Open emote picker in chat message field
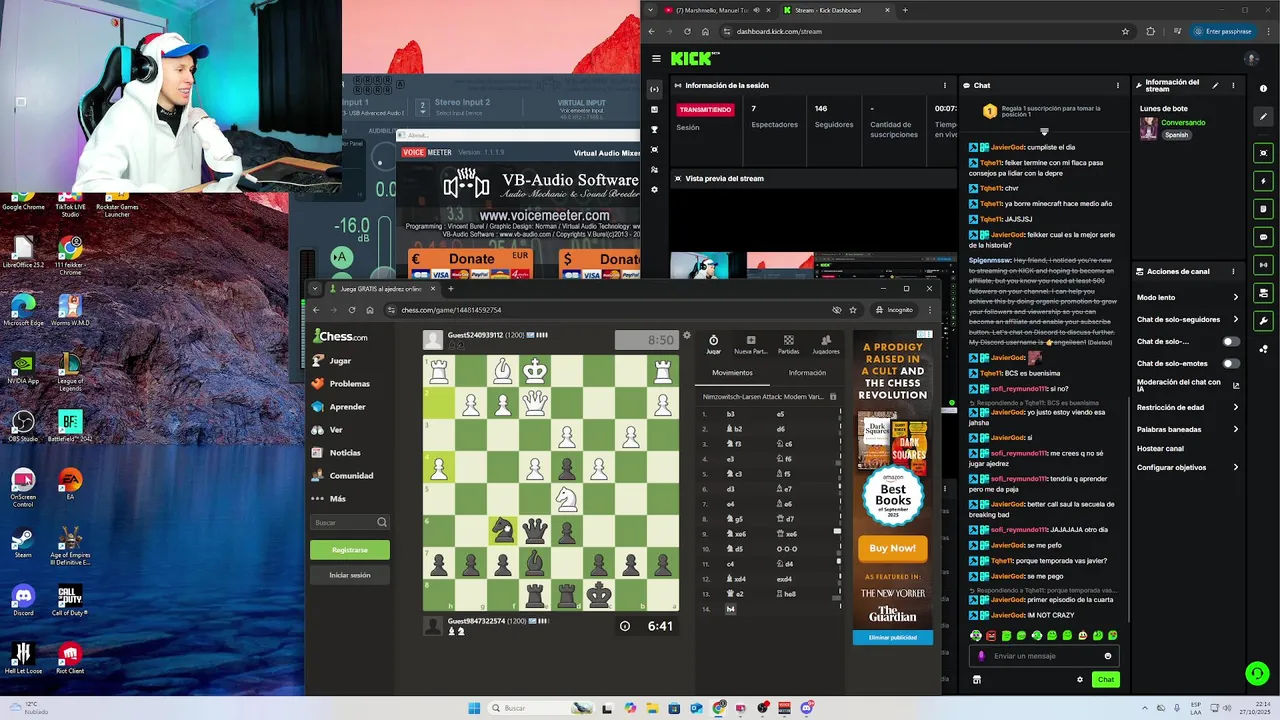This screenshot has width=1280, height=720. pos(1107,656)
